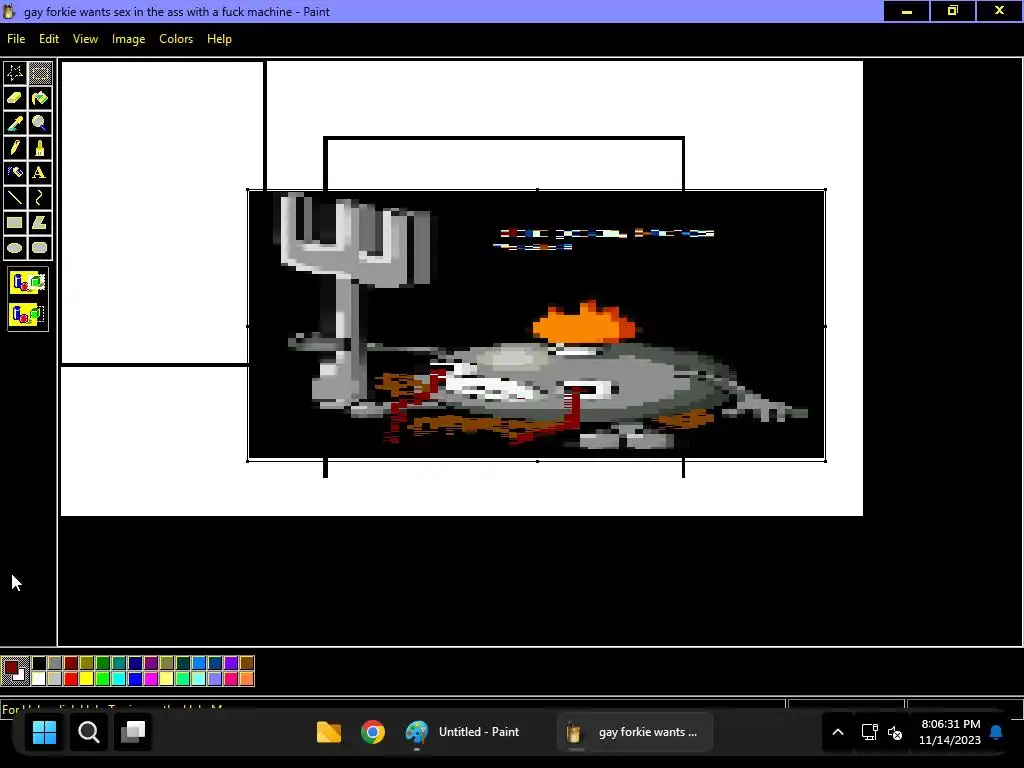Expand the hidden system tray icons chevron

click(x=838, y=732)
